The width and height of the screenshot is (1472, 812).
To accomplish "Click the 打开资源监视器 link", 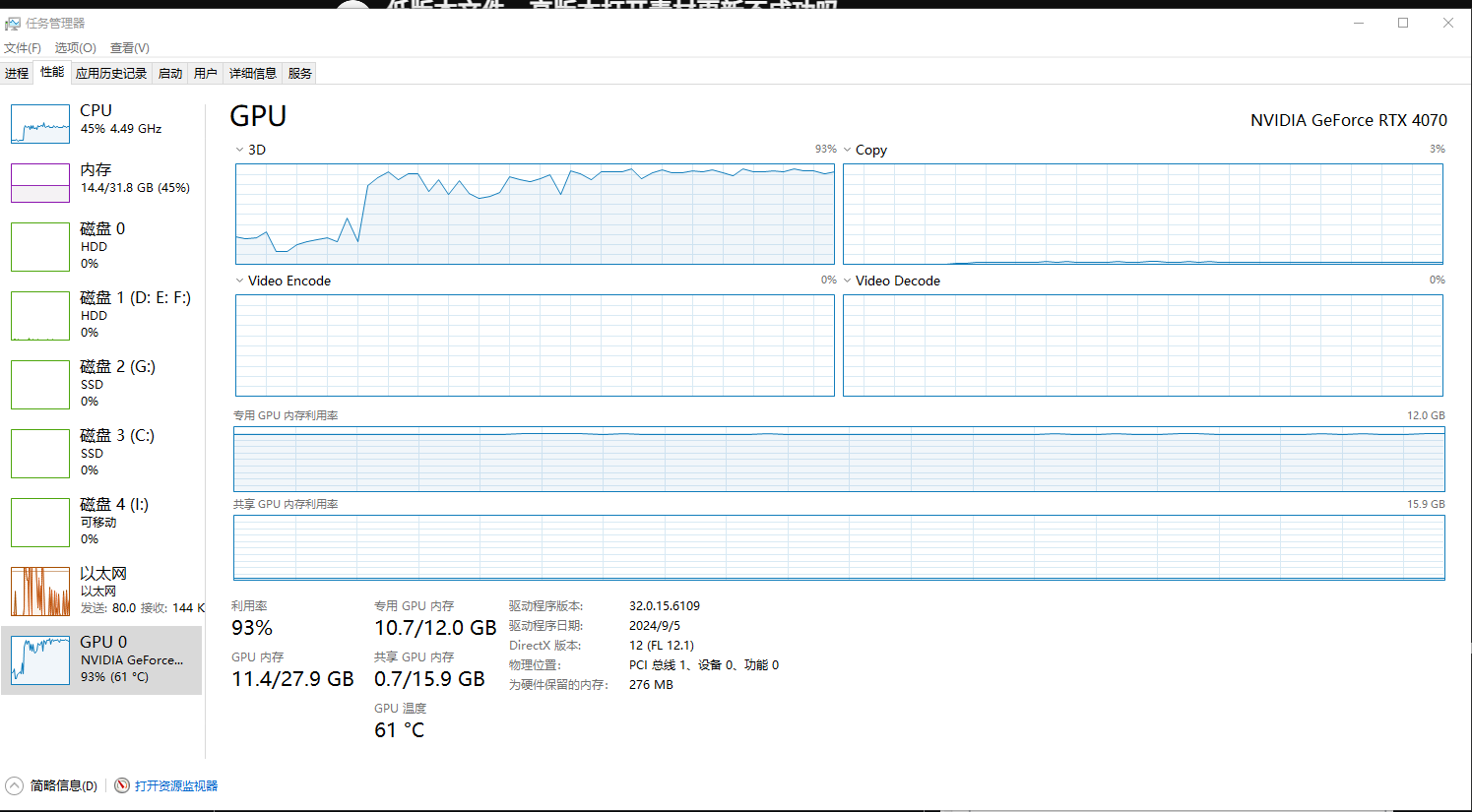I will click(176, 785).
